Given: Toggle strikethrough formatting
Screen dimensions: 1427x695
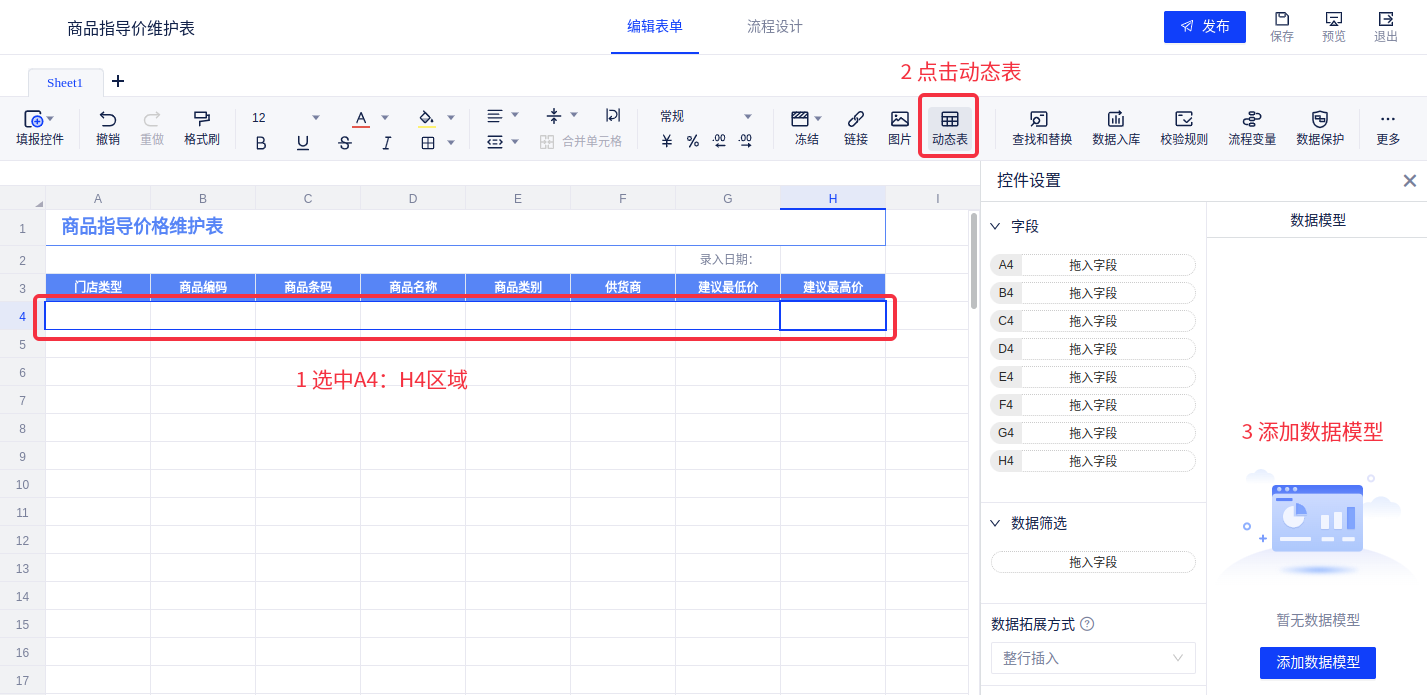Looking at the screenshot, I should [x=345, y=143].
